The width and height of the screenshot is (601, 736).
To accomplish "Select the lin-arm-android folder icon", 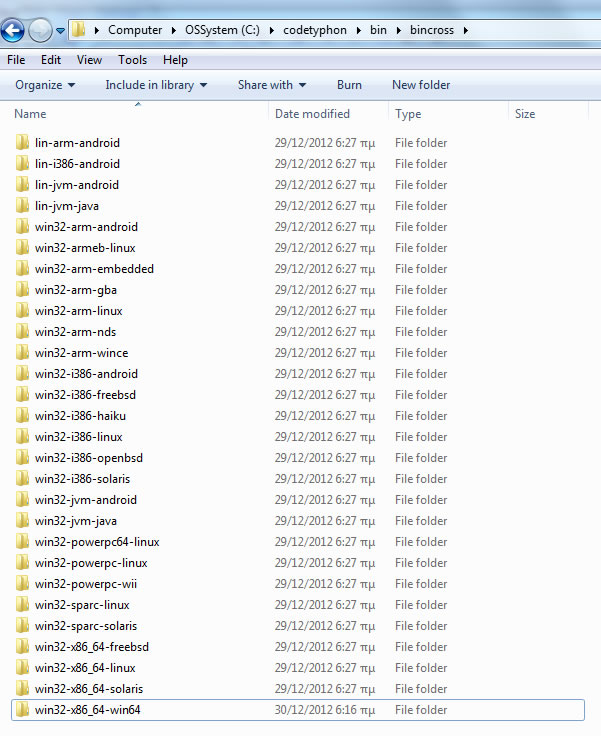I will point(22,142).
